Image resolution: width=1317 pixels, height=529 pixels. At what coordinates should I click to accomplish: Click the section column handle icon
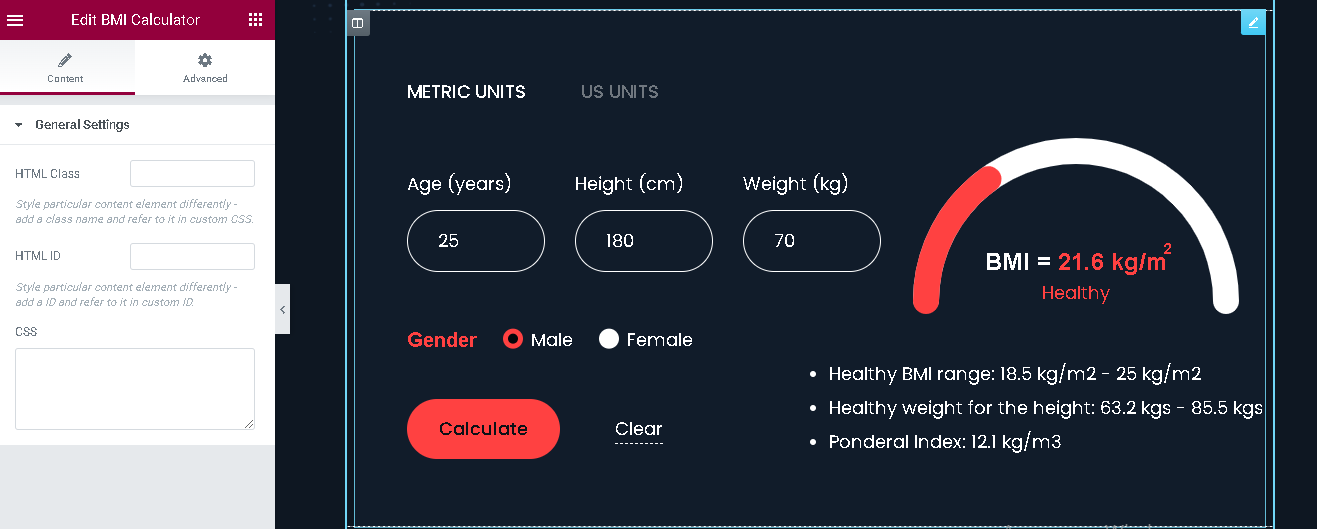(x=358, y=23)
